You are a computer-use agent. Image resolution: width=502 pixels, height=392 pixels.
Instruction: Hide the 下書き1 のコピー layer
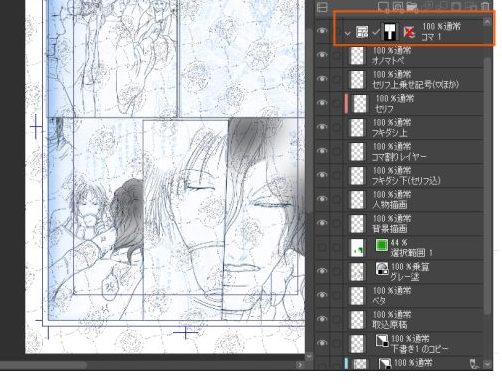tap(322, 343)
